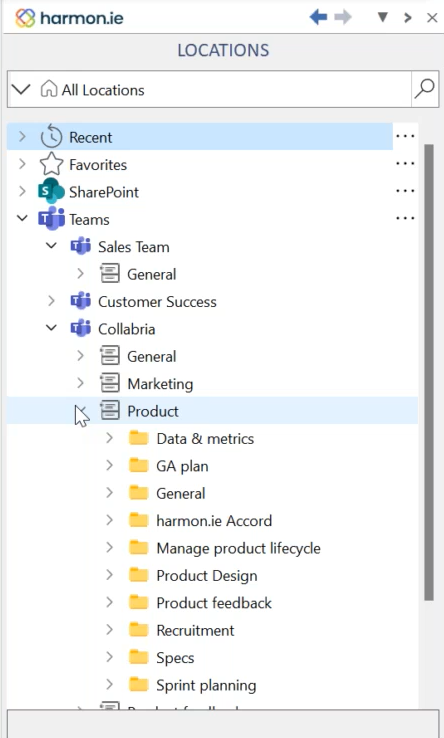This screenshot has height=738, width=444.
Task: Select the Teams label
Action: click(89, 219)
